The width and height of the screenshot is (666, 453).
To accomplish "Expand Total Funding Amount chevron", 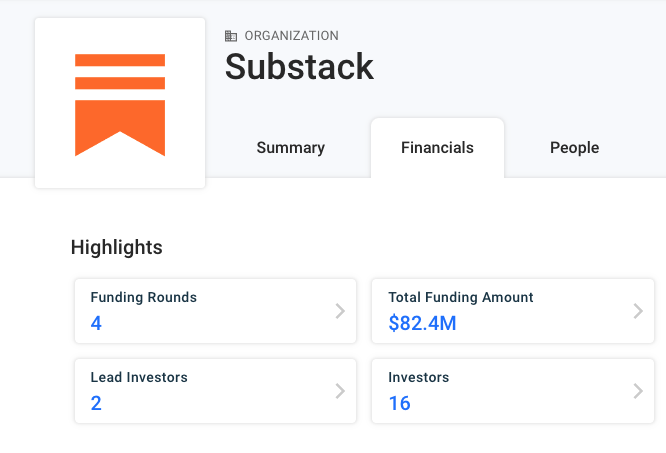I will tap(638, 311).
